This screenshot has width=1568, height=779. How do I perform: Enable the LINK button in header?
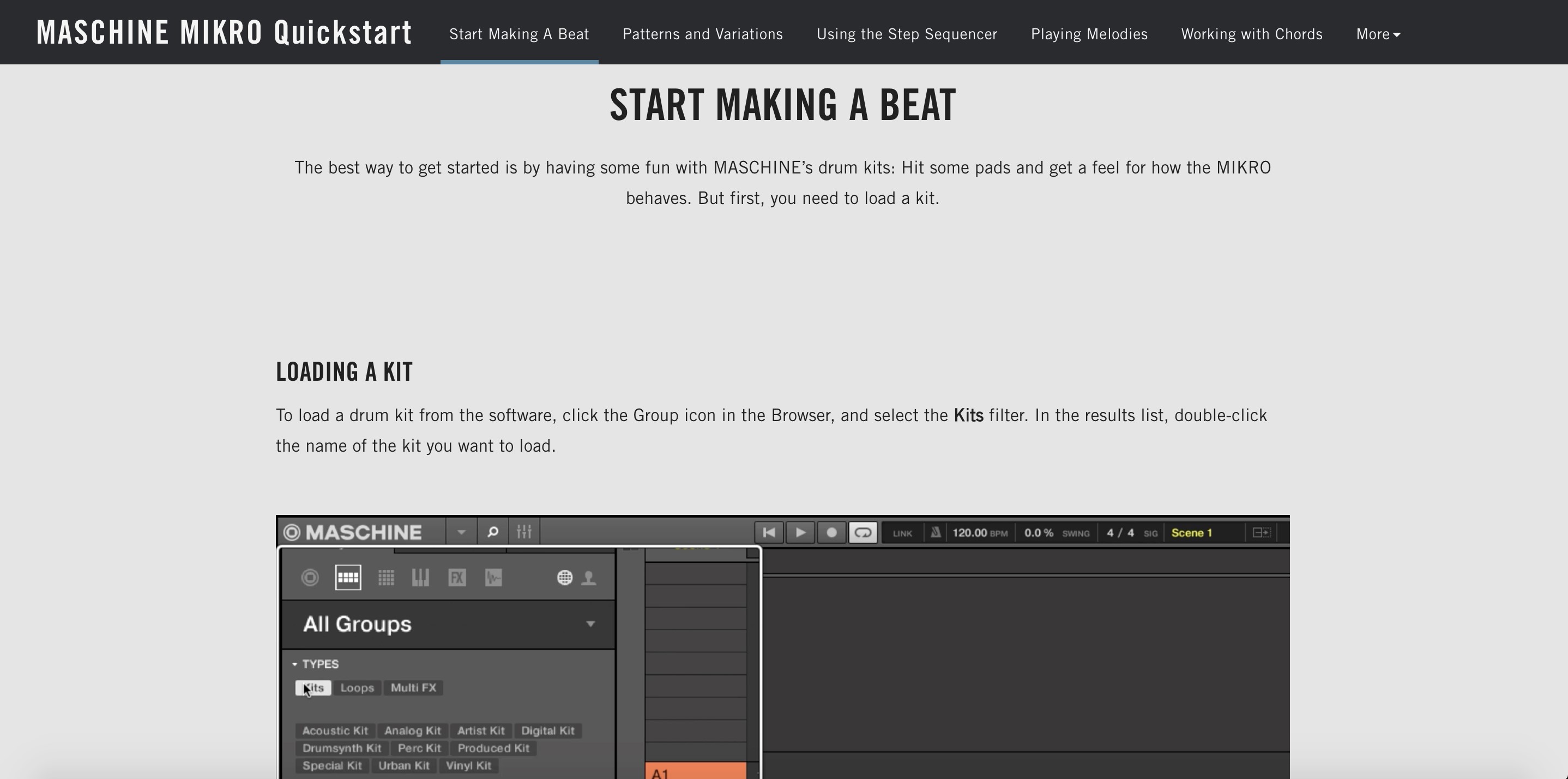click(x=902, y=534)
